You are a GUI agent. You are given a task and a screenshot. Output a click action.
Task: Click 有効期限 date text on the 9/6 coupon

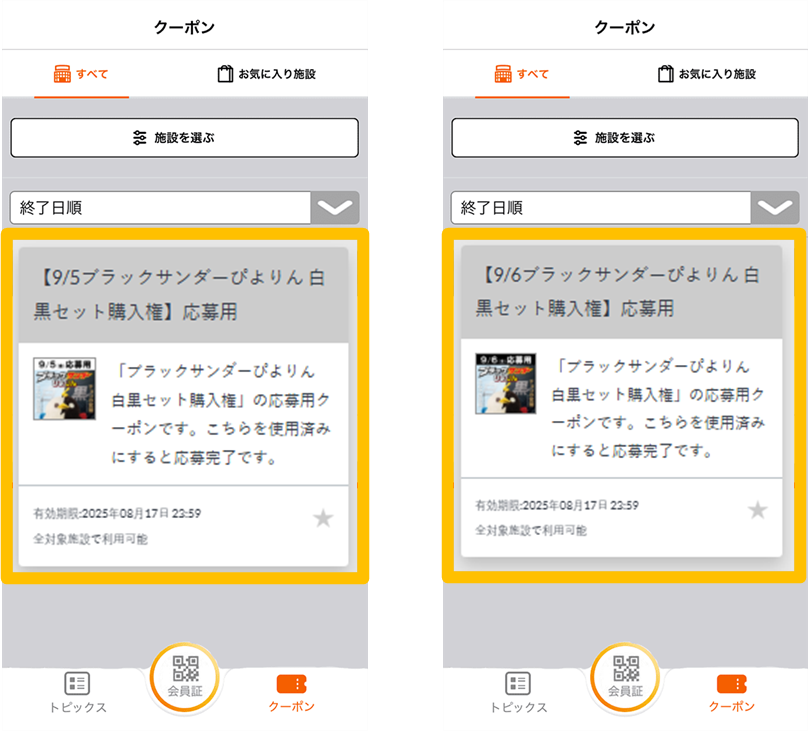pos(557,505)
